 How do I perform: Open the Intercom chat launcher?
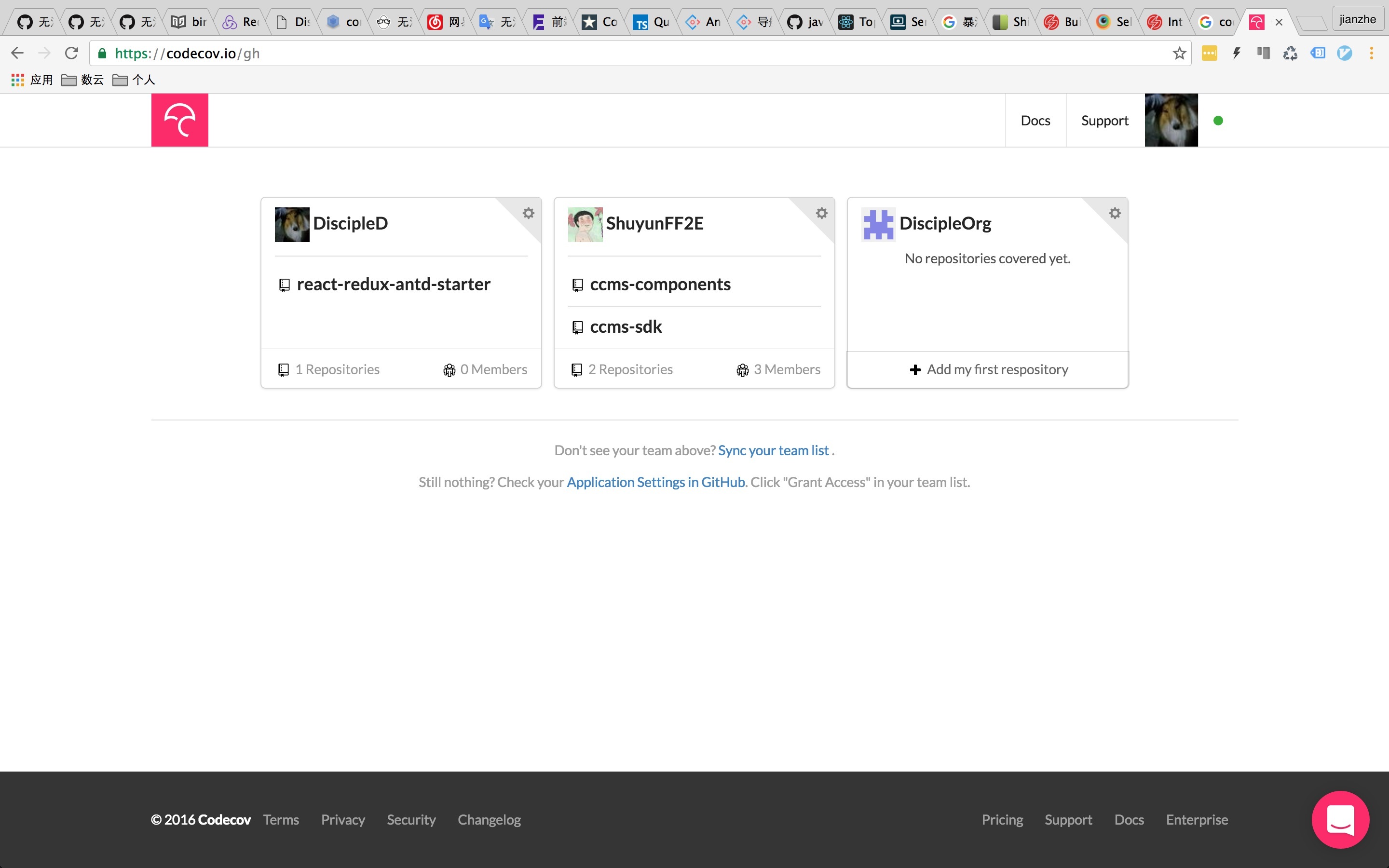[x=1341, y=819]
